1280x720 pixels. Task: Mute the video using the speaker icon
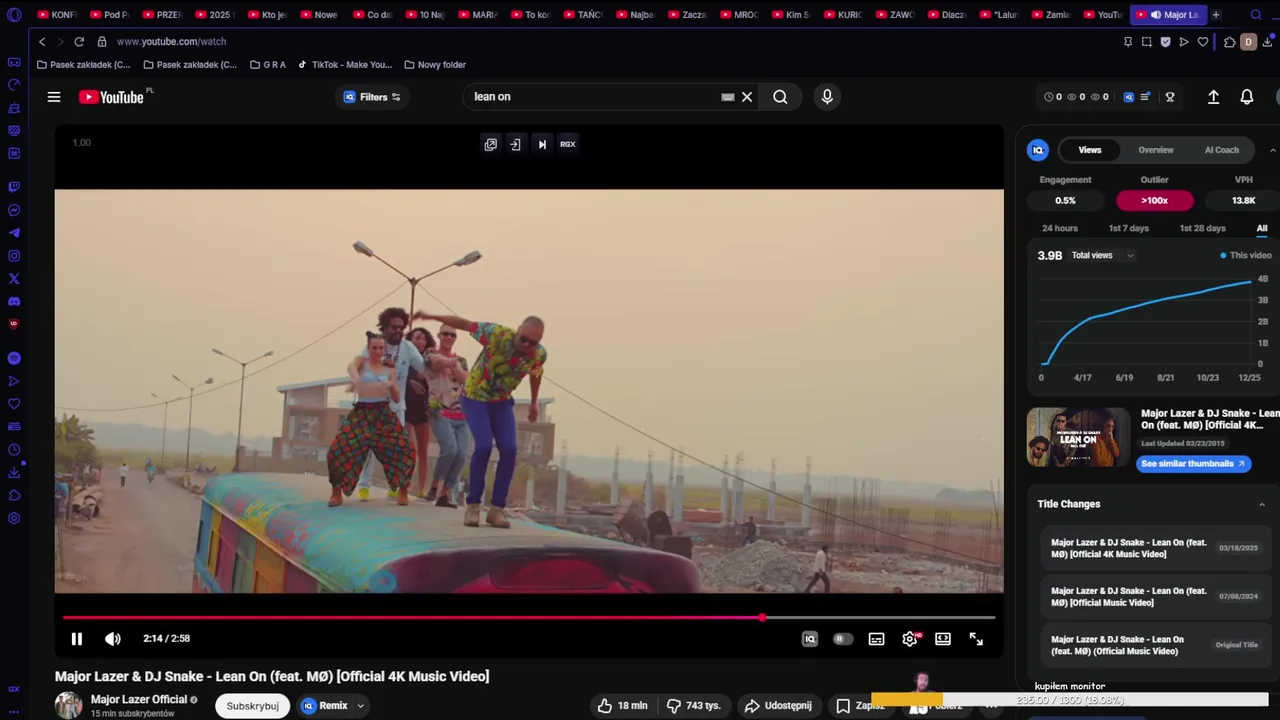click(x=113, y=638)
